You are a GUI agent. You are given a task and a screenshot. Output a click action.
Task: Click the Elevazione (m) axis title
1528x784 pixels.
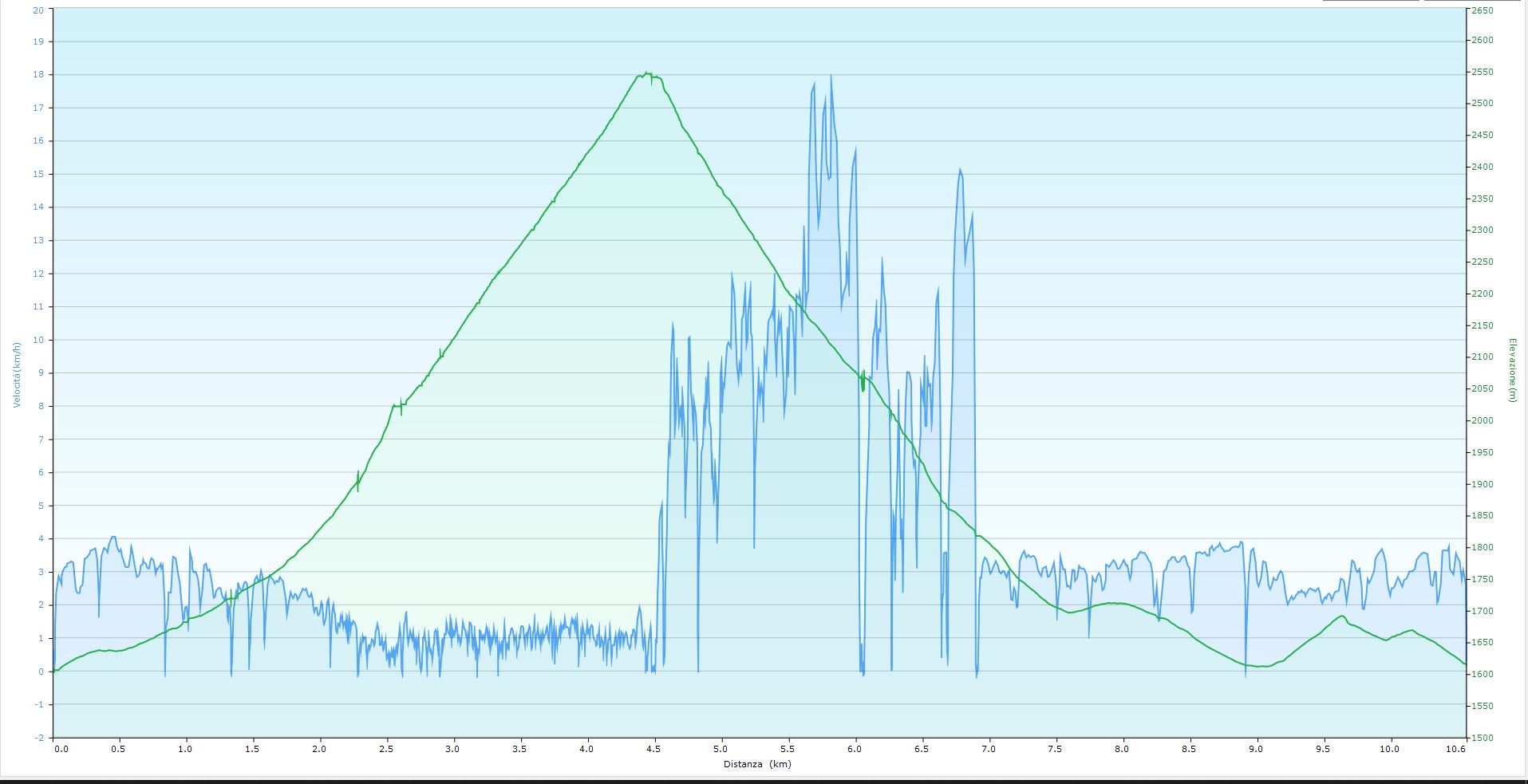pos(1511,370)
